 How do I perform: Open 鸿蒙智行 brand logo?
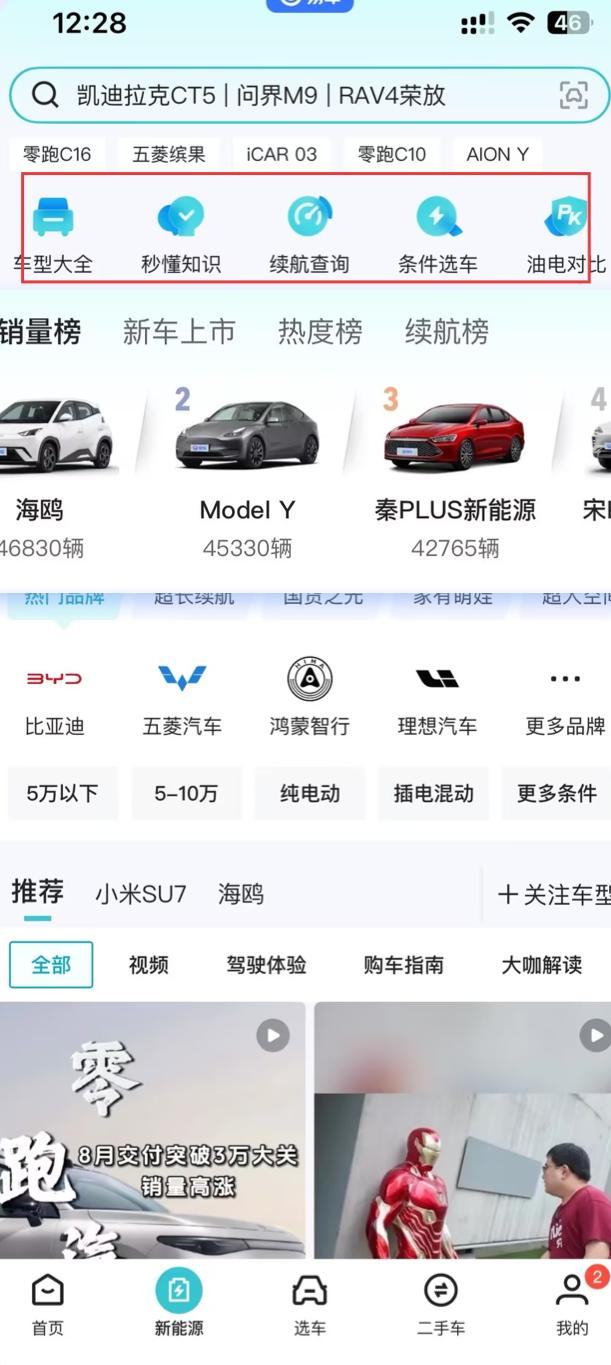pos(309,679)
